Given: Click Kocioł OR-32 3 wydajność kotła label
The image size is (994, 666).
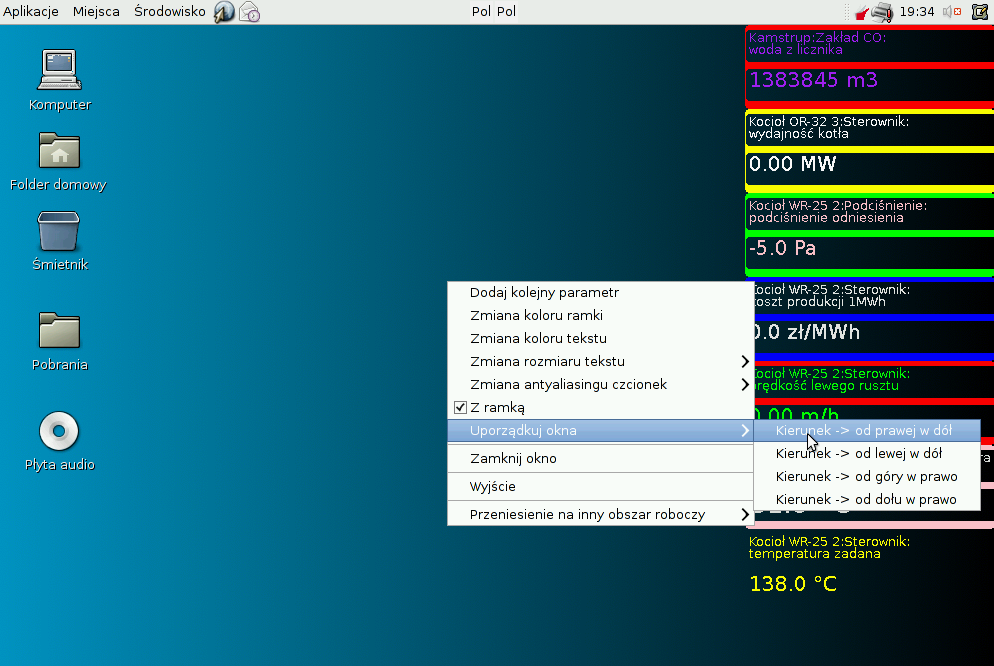Looking at the screenshot, I should [829, 128].
